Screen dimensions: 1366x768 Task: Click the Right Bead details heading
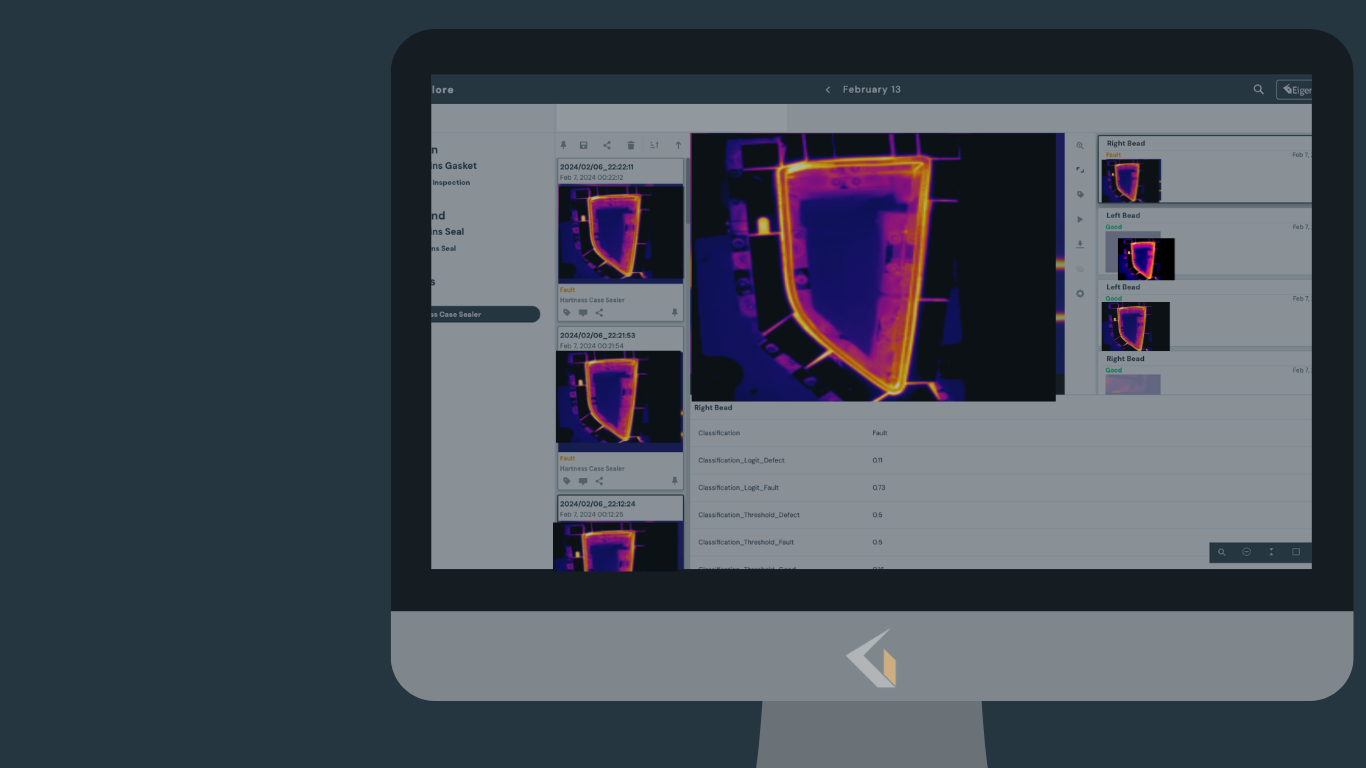click(x=713, y=408)
